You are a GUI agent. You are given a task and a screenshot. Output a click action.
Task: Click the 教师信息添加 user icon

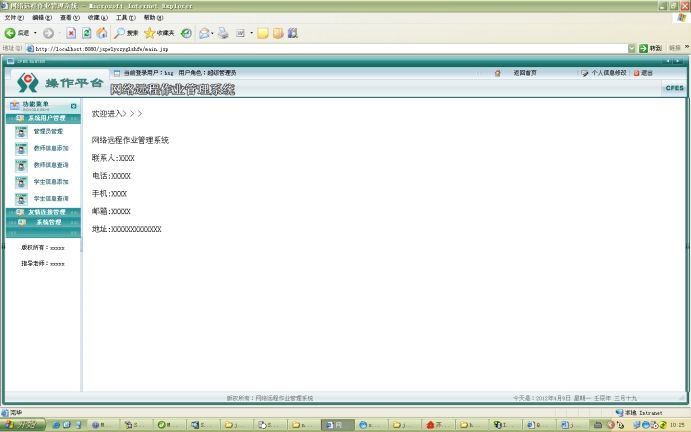(21, 149)
